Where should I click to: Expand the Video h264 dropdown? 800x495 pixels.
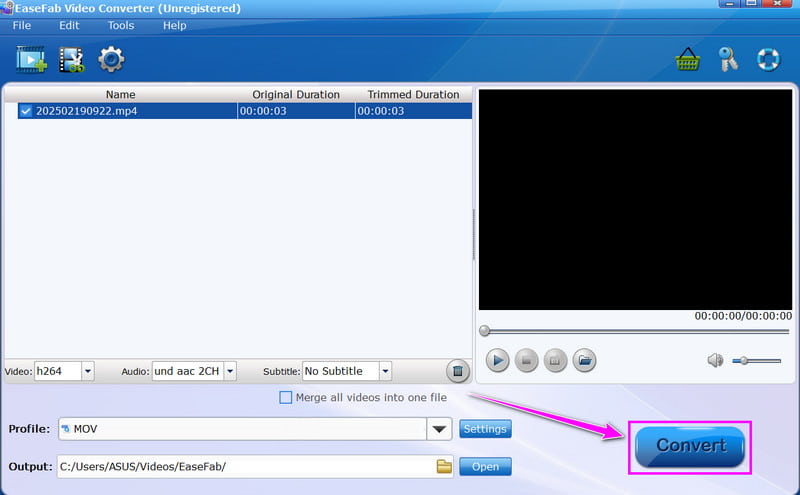[88, 371]
